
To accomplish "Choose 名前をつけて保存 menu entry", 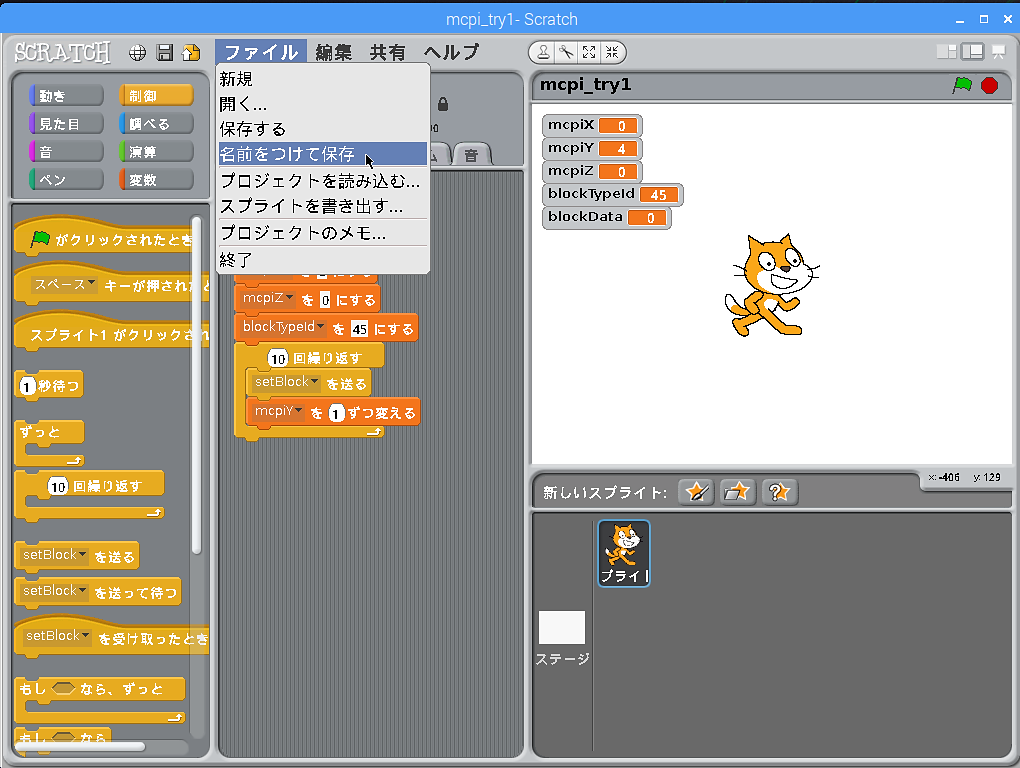I will point(323,154).
